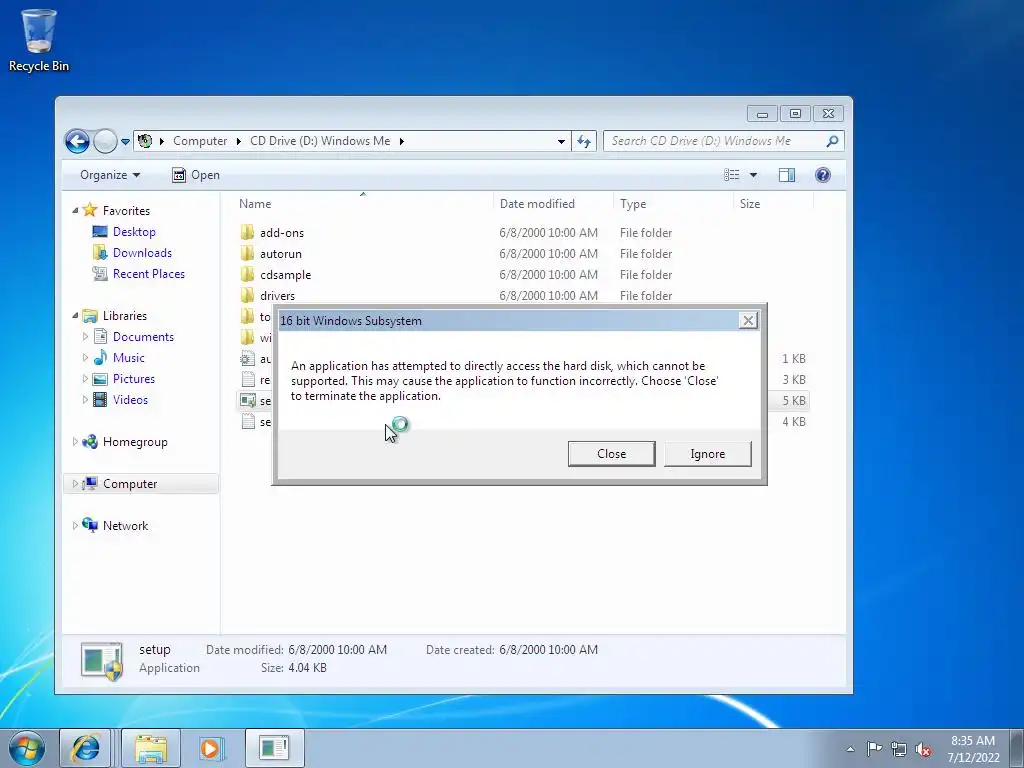Viewport: 1024px width, 768px height.
Task: Change view using the view icon
Action: tap(731, 175)
